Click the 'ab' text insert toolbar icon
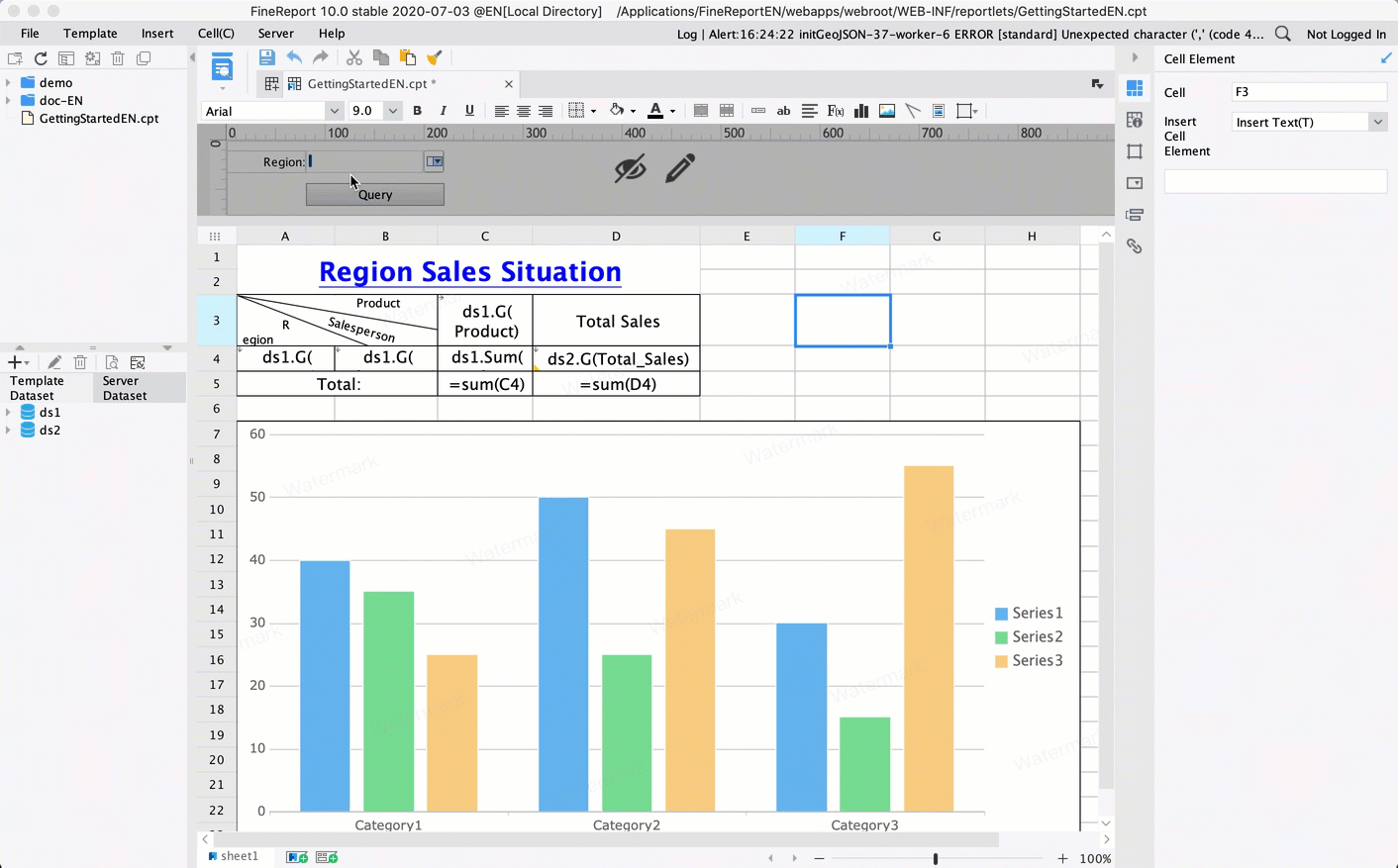The width and height of the screenshot is (1398, 868). click(783, 110)
